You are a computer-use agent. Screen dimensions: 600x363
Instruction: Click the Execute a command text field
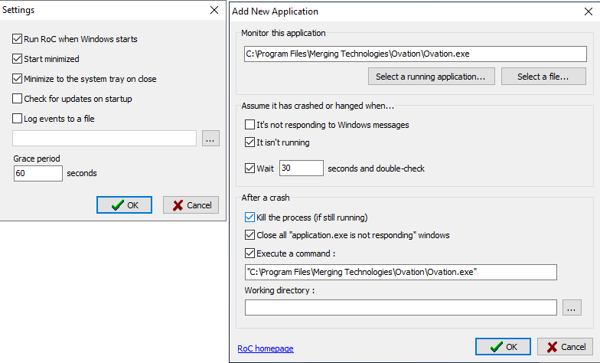click(x=401, y=272)
